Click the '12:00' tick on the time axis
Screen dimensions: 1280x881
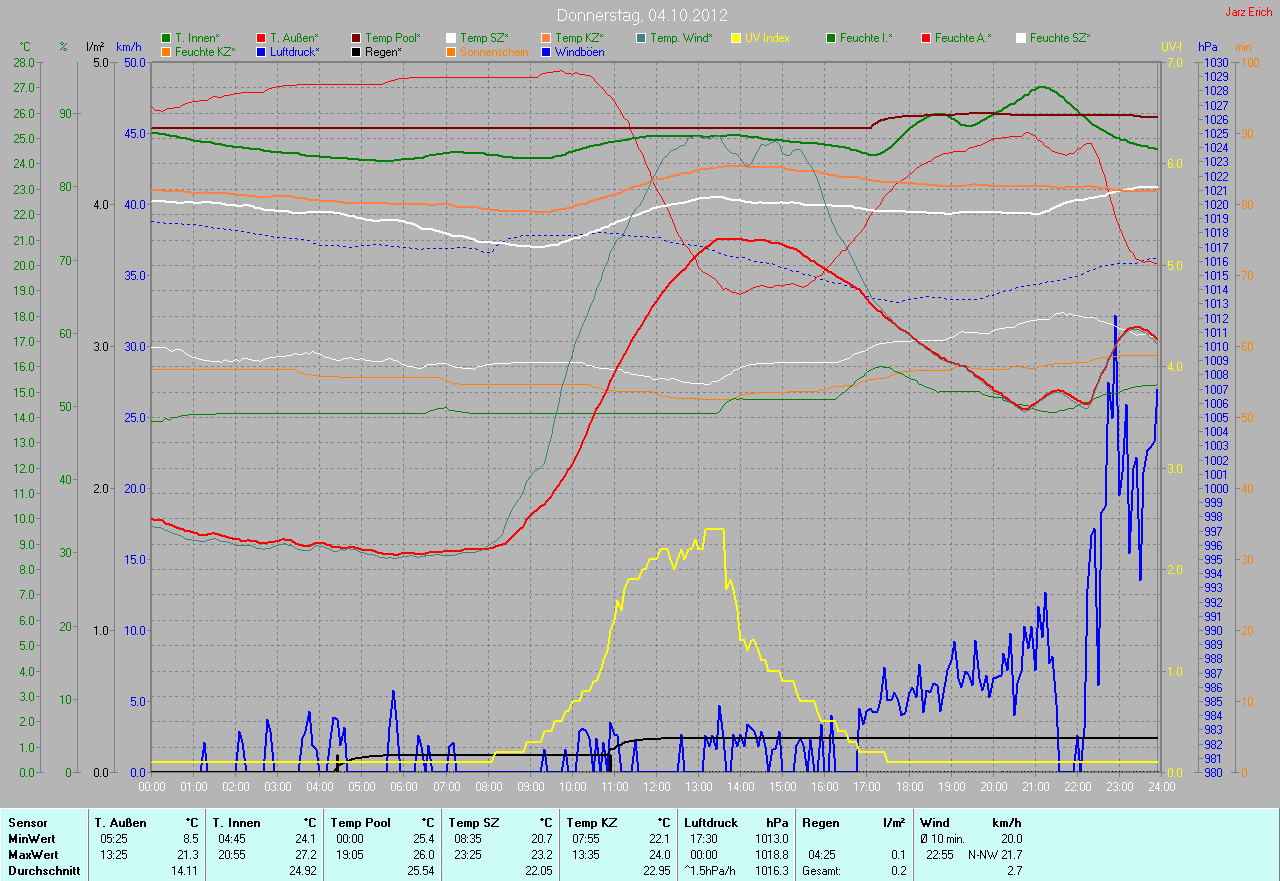[656, 787]
